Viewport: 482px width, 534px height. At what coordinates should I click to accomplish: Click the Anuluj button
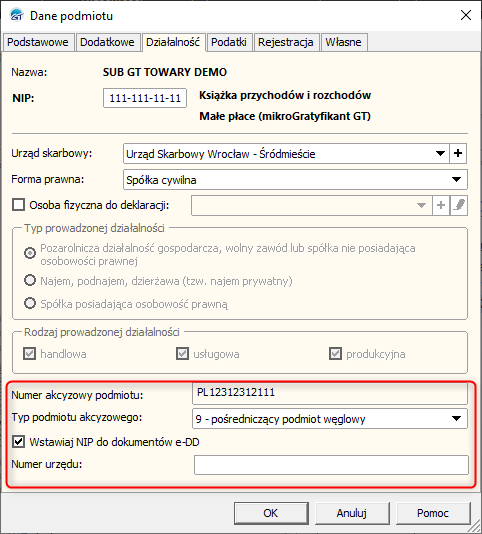coord(352,513)
